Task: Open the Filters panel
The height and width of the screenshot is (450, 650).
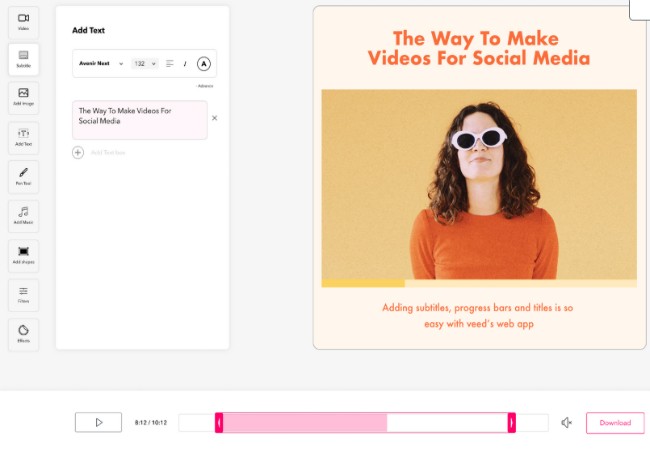Action: (x=23, y=293)
